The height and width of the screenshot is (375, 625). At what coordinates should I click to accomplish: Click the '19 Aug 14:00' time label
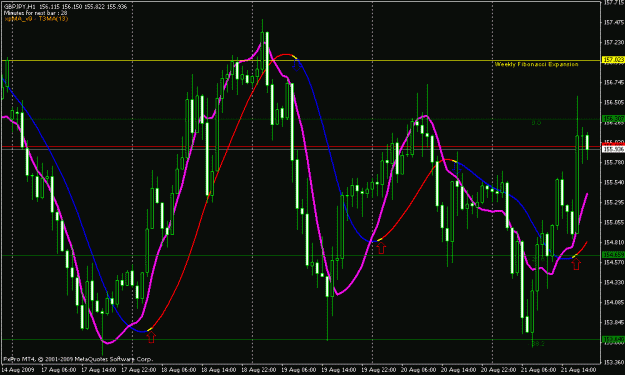(339, 370)
